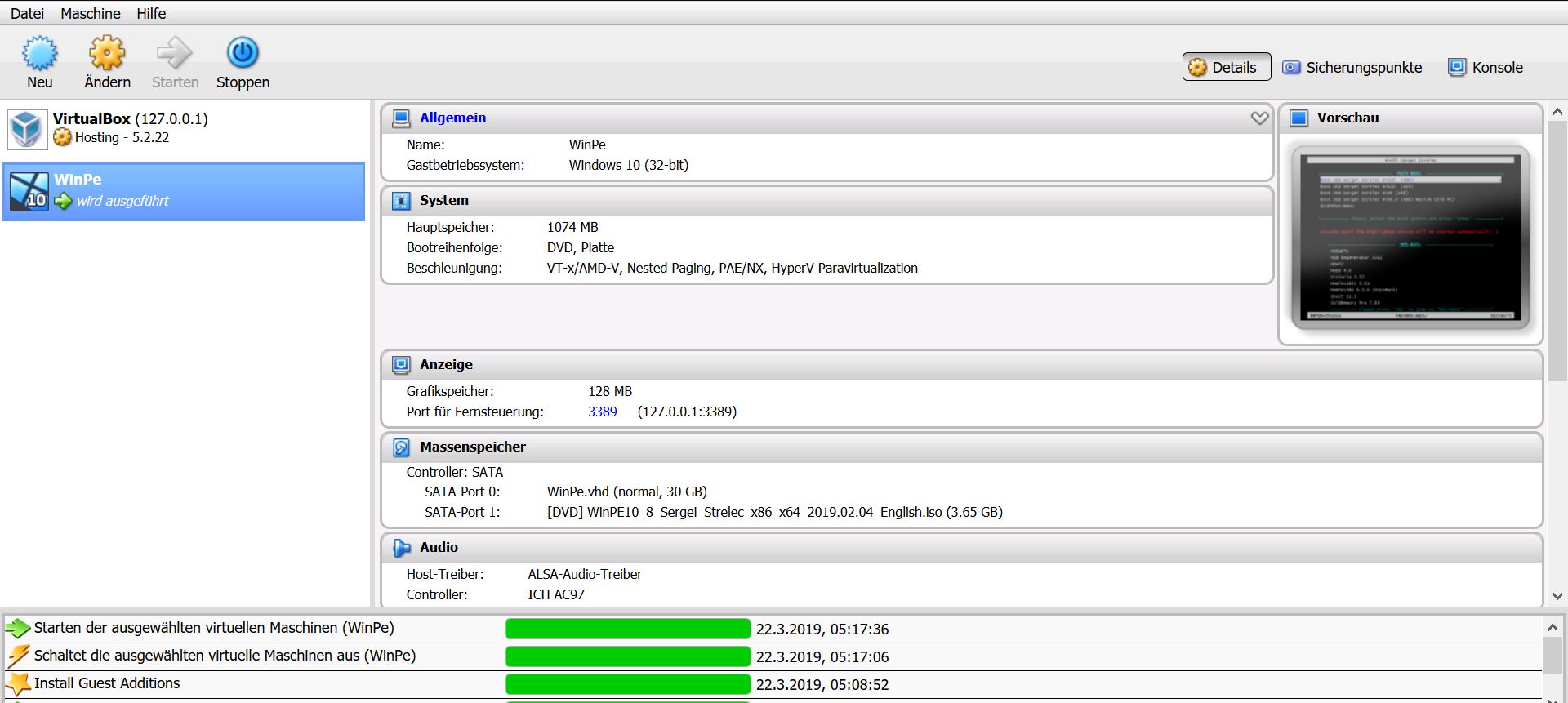Screen dimensions: 1568x703
Task: Click progress bar of Install Guest Additions task
Action: coord(627,684)
